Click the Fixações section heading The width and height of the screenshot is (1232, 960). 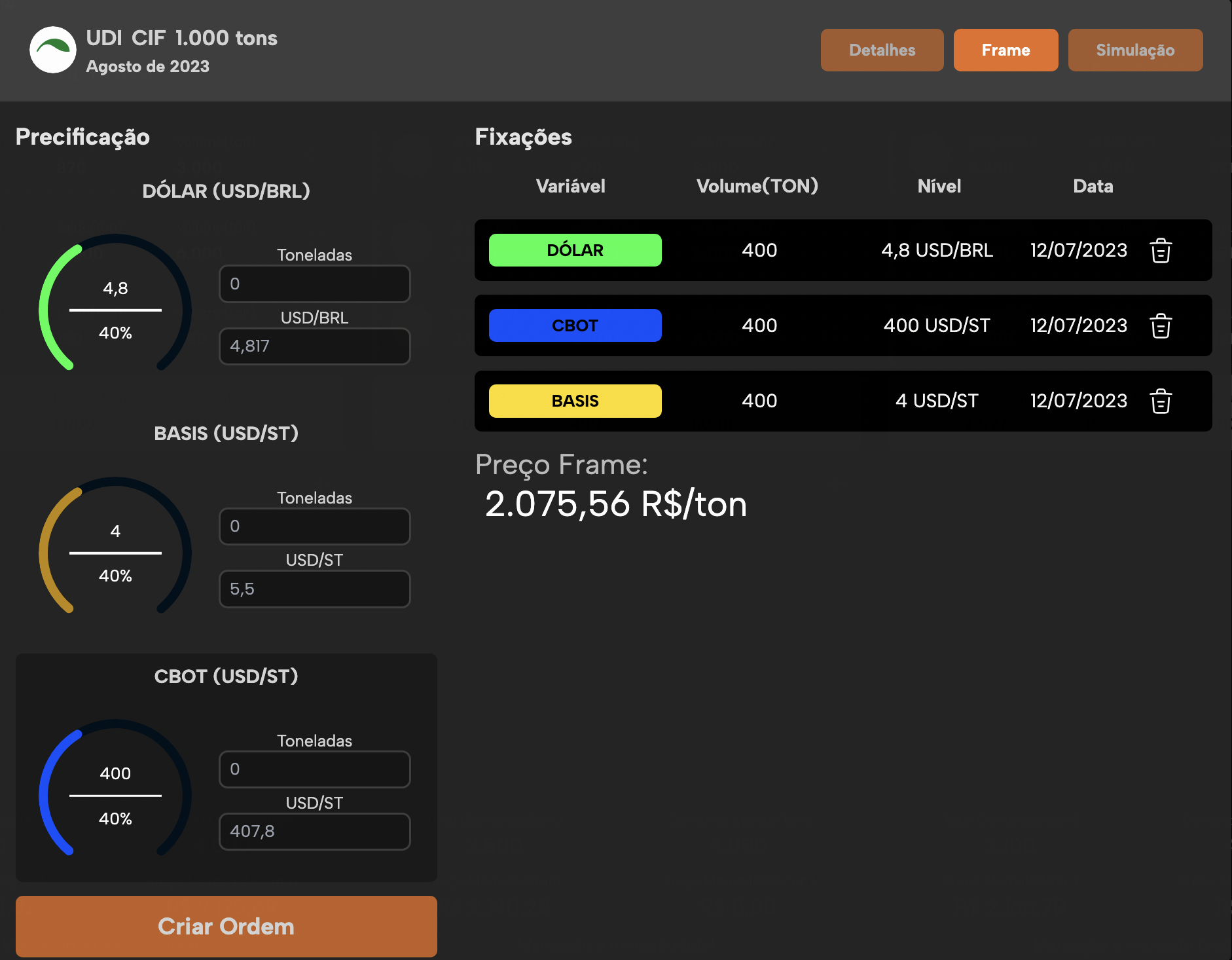pyautogui.click(x=524, y=137)
